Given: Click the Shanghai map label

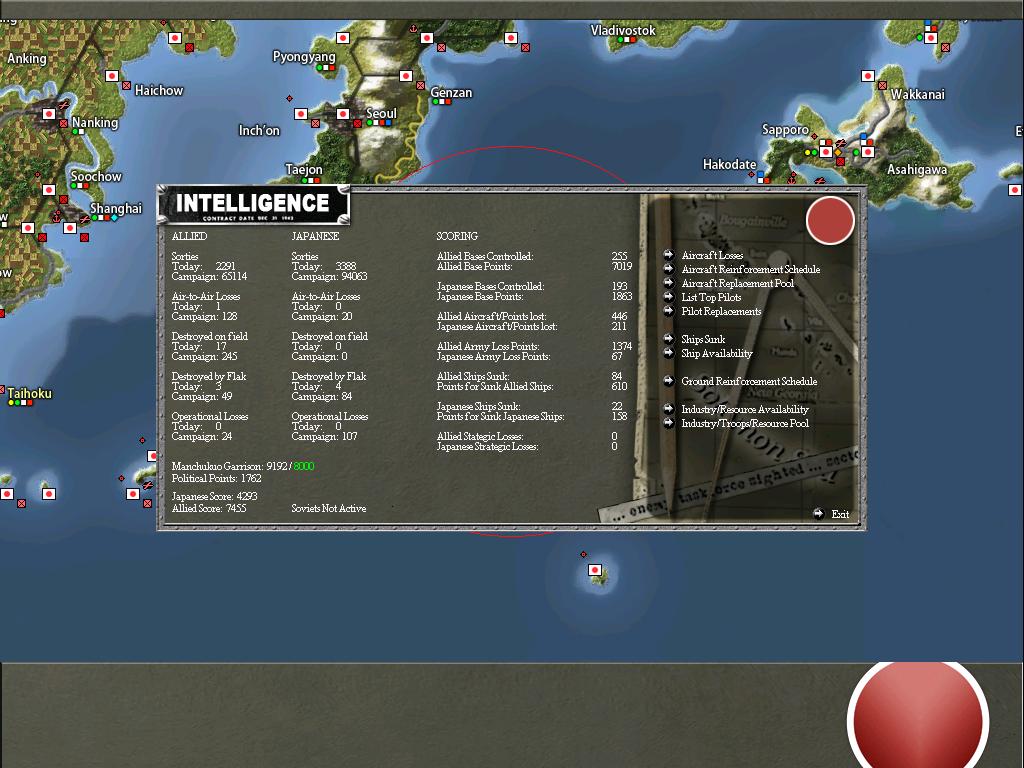Looking at the screenshot, I should click(116, 208).
